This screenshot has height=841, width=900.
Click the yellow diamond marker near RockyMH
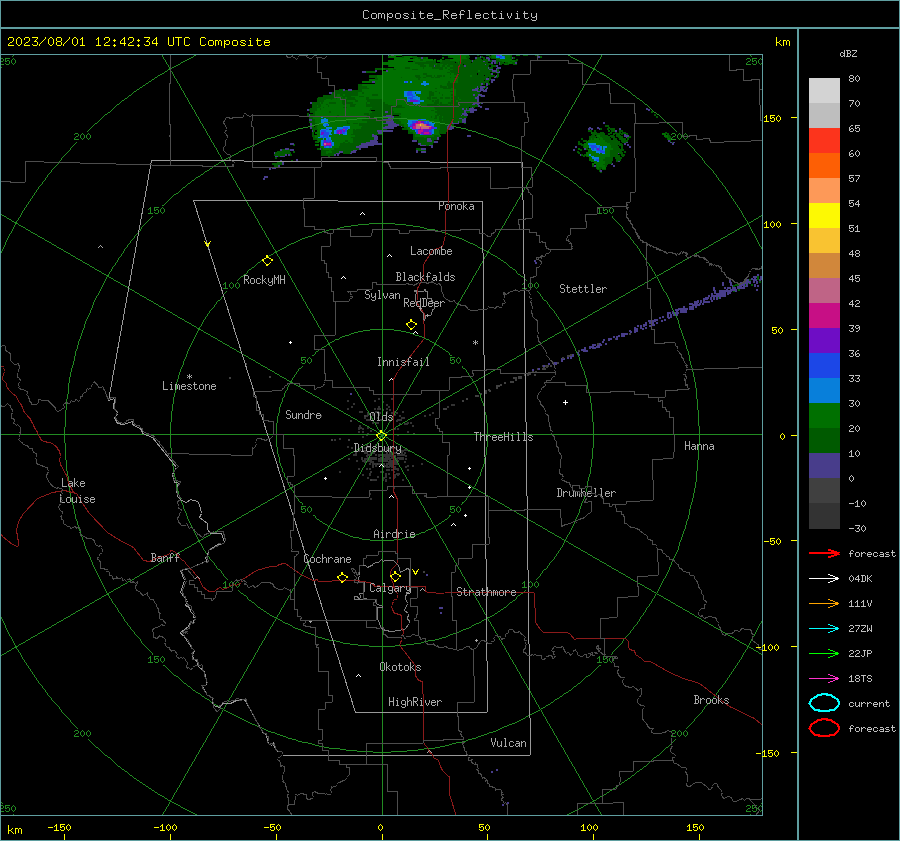(x=267, y=261)
